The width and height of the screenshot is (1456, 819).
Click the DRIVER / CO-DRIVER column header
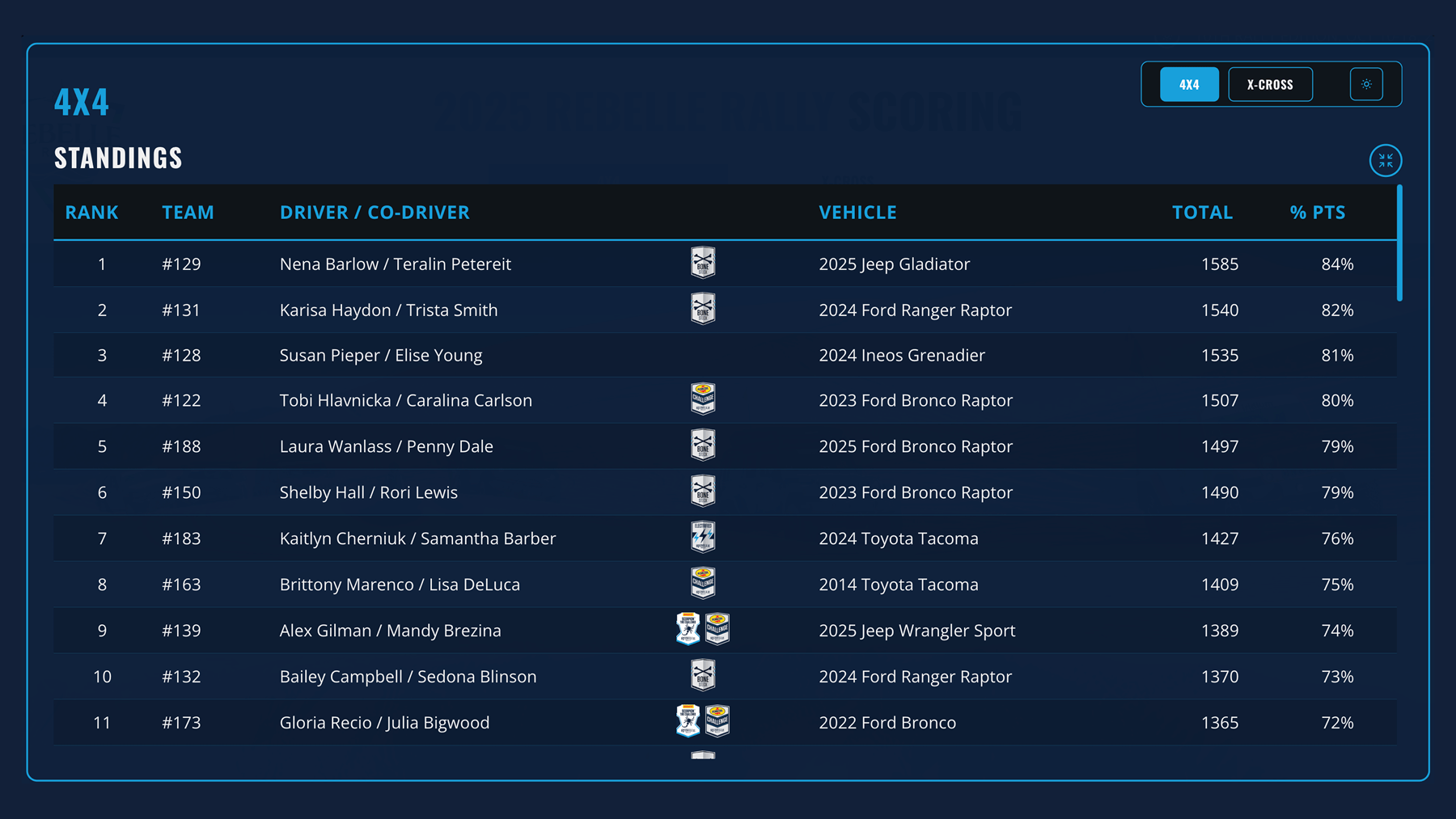click(x=375, y=213)
